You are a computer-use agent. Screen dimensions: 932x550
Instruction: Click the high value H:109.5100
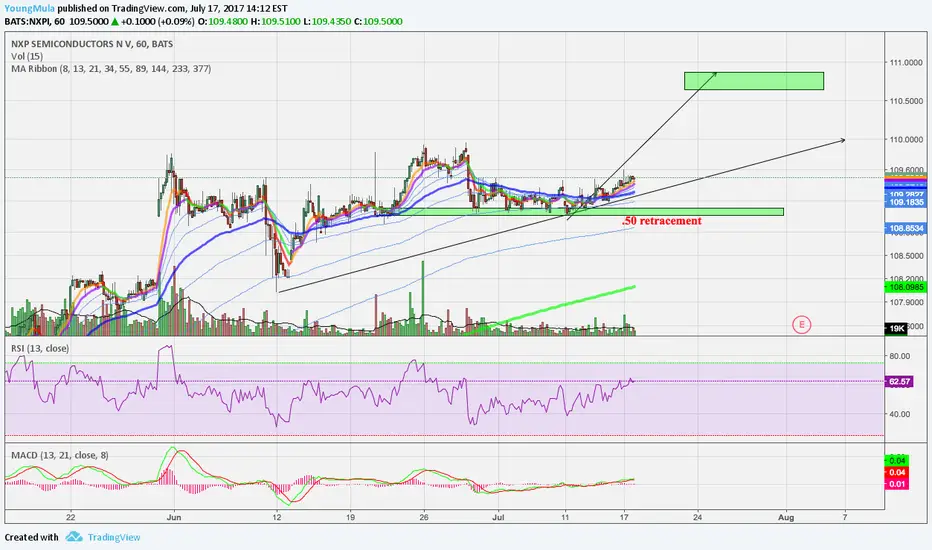coord(276,21)
